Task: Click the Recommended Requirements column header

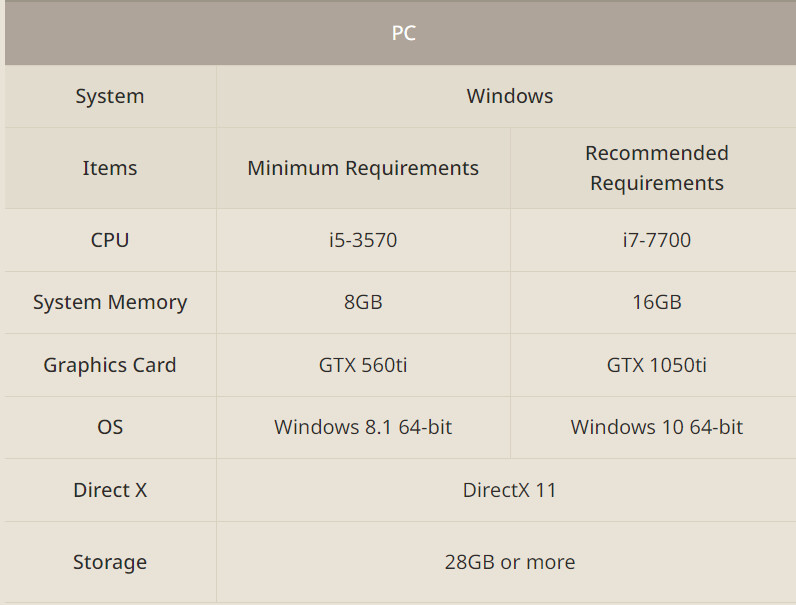Action: point(656,168)
